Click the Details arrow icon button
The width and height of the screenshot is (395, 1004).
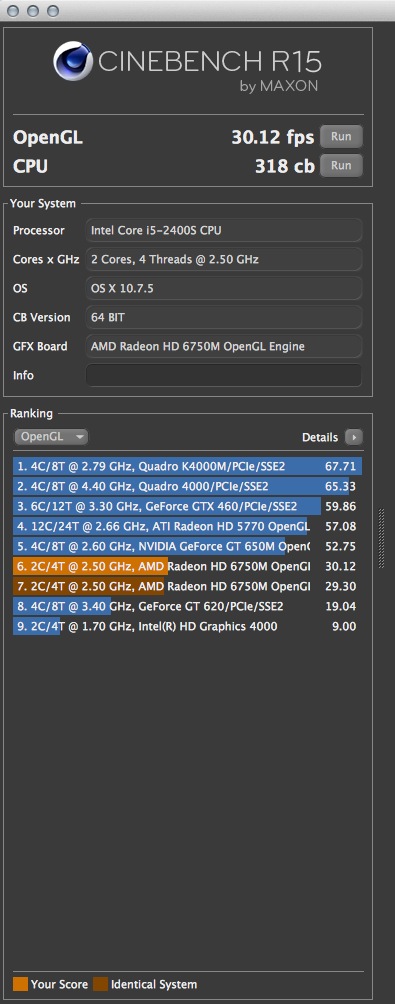353,437
